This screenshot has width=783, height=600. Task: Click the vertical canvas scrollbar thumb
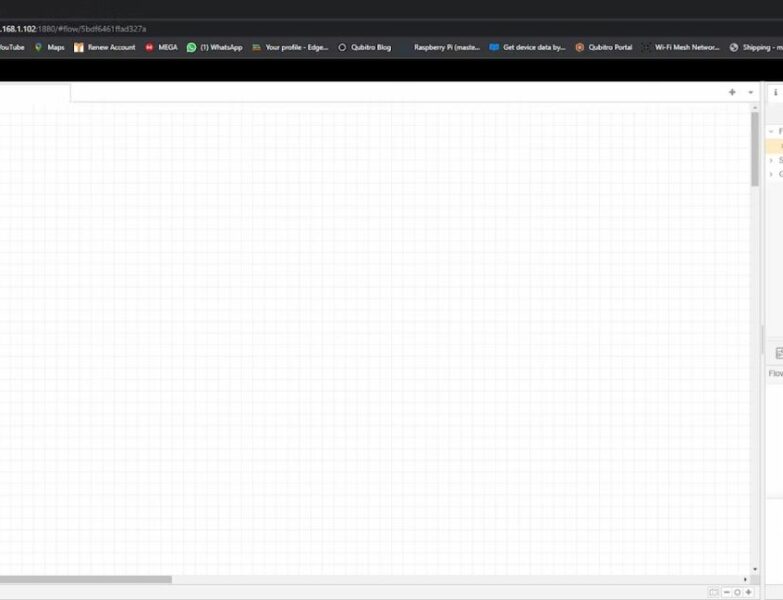click(x=755, y=148)
